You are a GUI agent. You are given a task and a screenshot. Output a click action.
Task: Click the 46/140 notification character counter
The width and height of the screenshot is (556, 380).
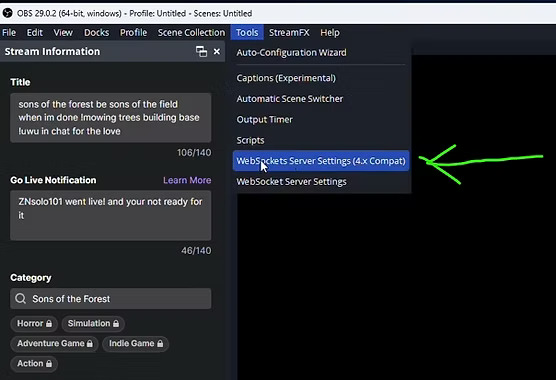(x=196, y=251)
